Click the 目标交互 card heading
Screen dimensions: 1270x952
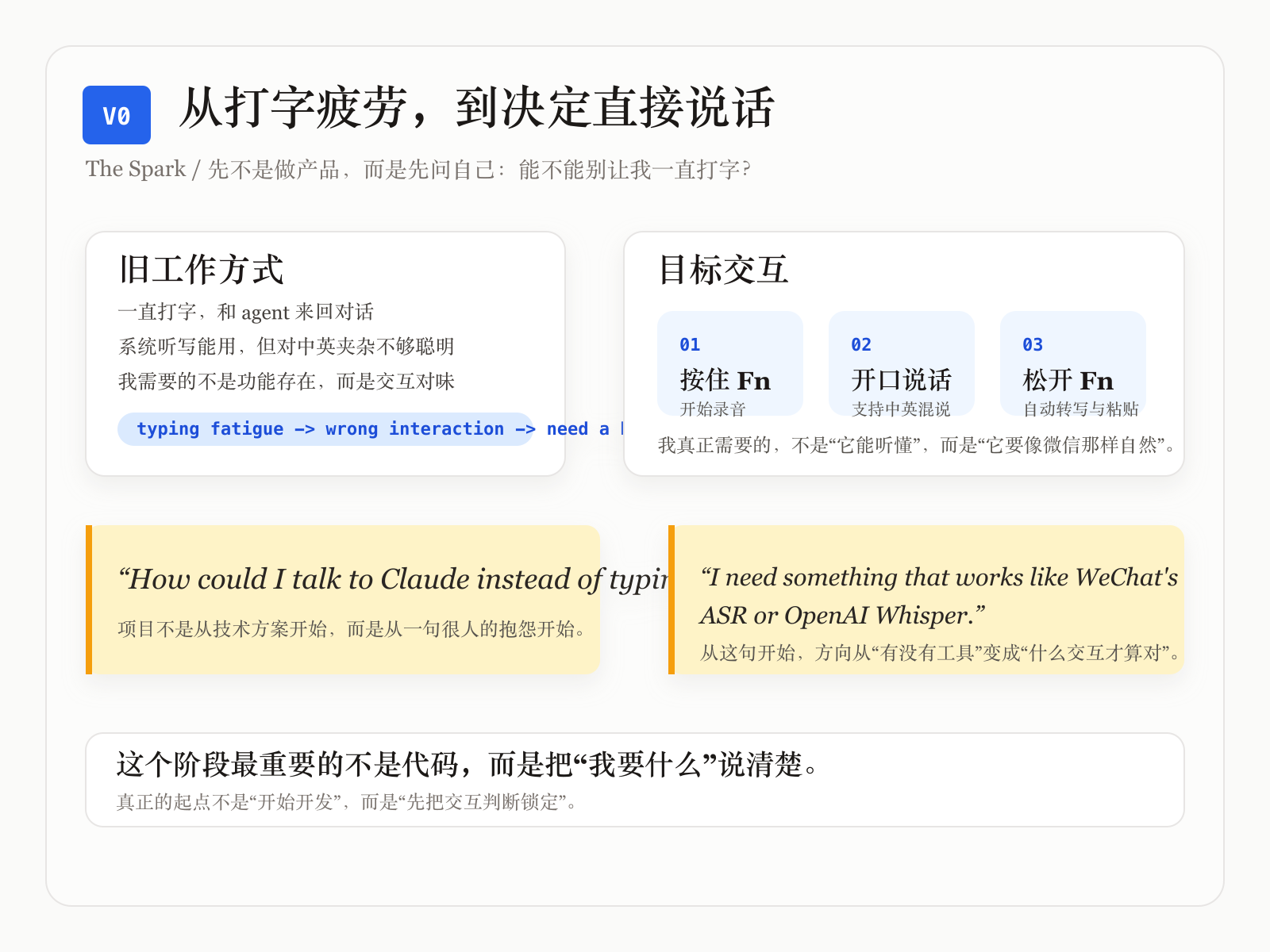coord(723,270)
